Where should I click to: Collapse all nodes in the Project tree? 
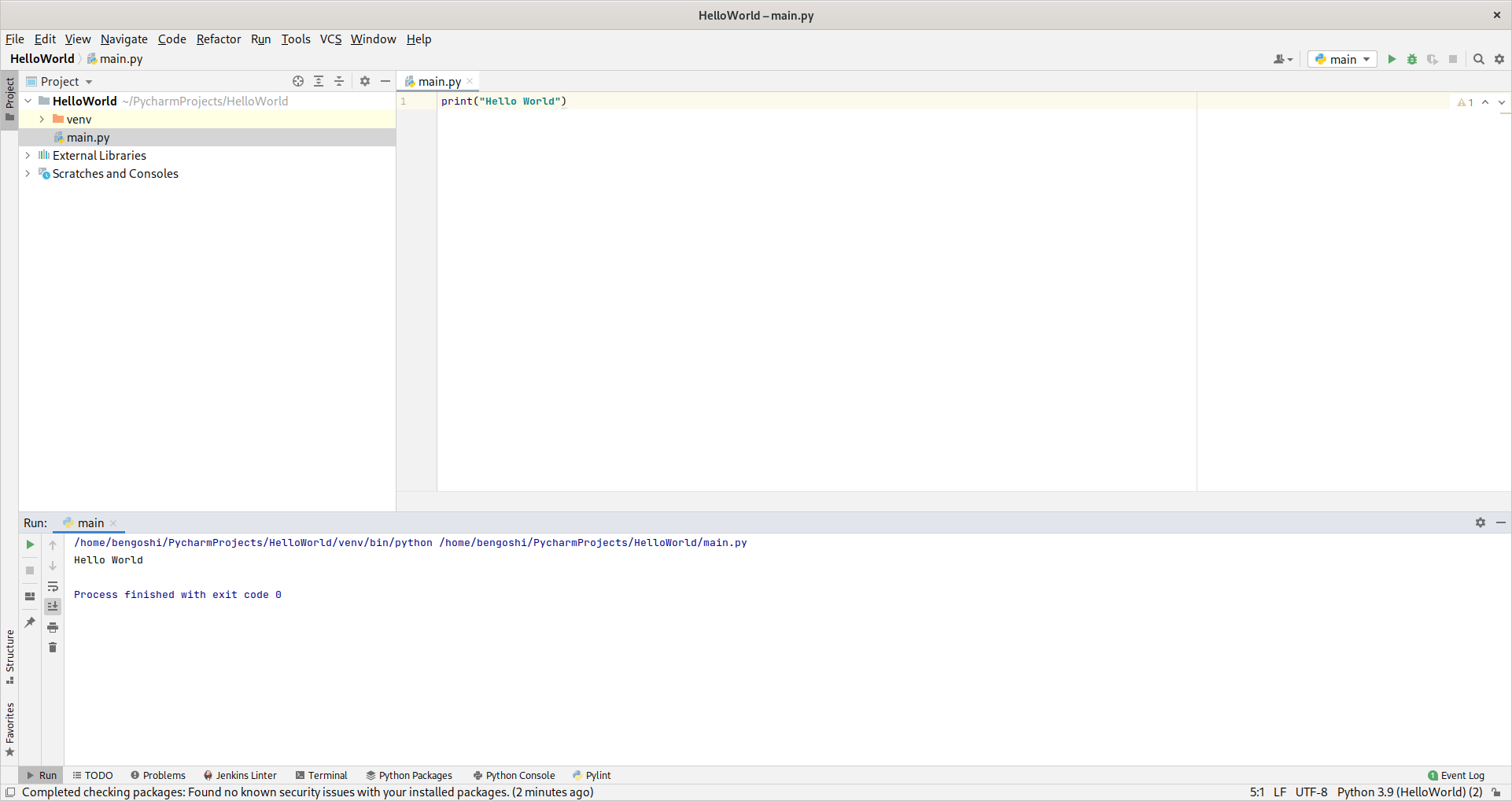click(x=339, y=81)
